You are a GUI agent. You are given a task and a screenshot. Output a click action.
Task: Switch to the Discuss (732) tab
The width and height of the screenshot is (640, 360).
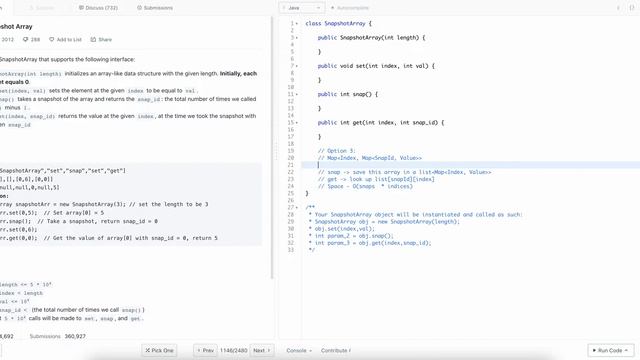[98, 8]
